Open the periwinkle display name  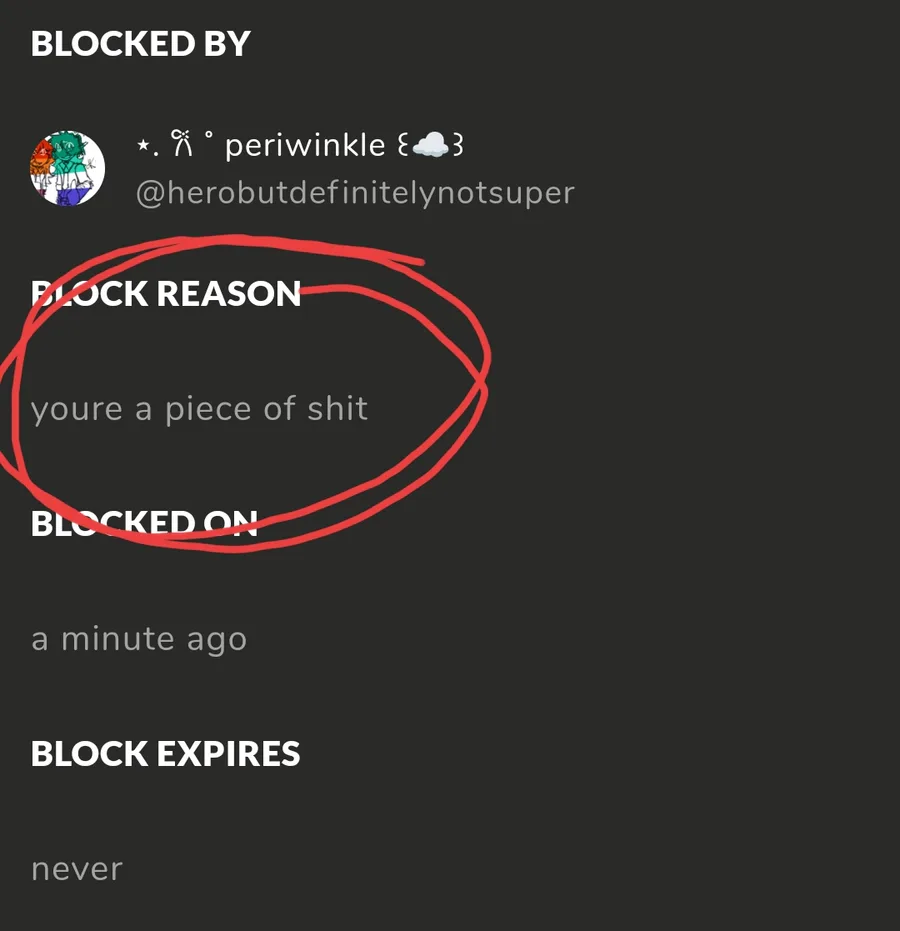coord(305,145)
